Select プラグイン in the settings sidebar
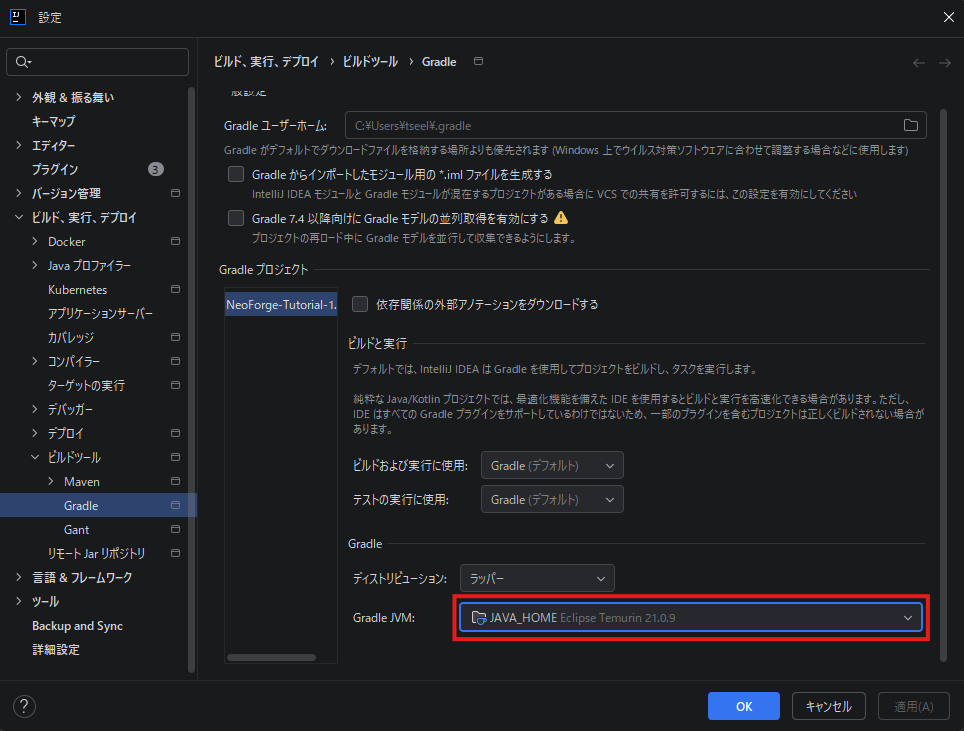 coord(55,169)
